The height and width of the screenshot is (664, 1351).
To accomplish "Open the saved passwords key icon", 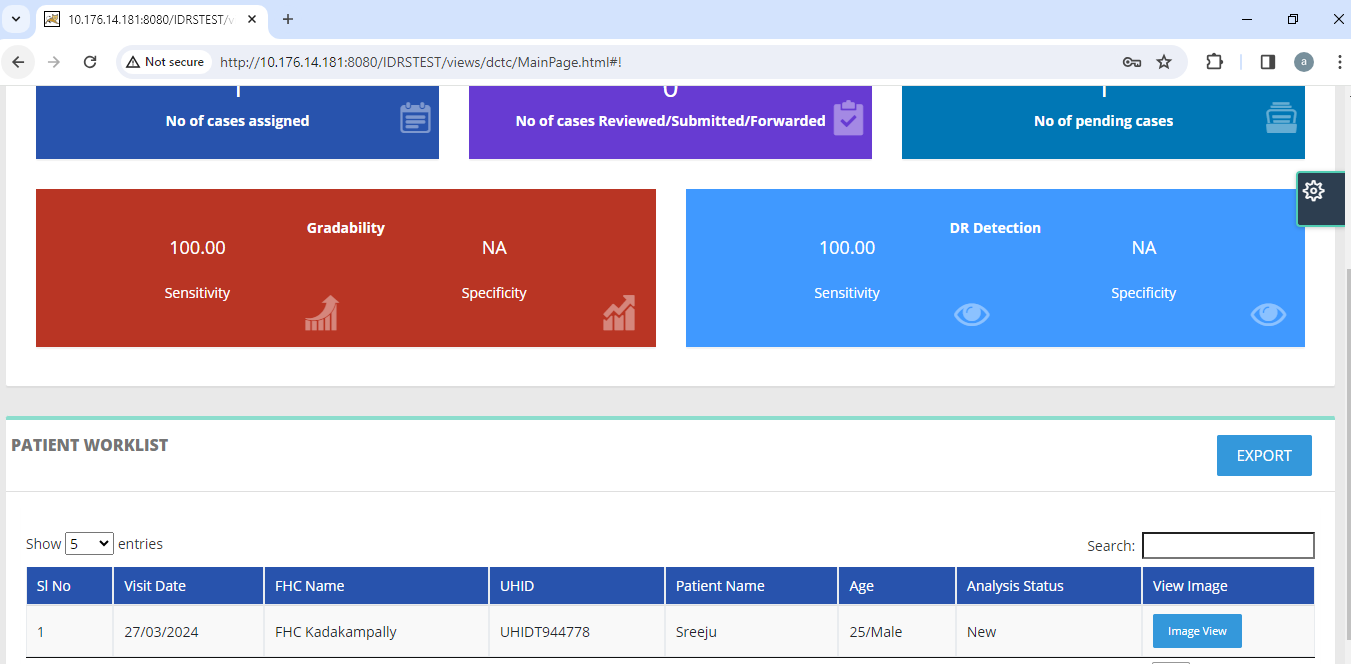I will pyautogui.click(x=1132, y=62).
